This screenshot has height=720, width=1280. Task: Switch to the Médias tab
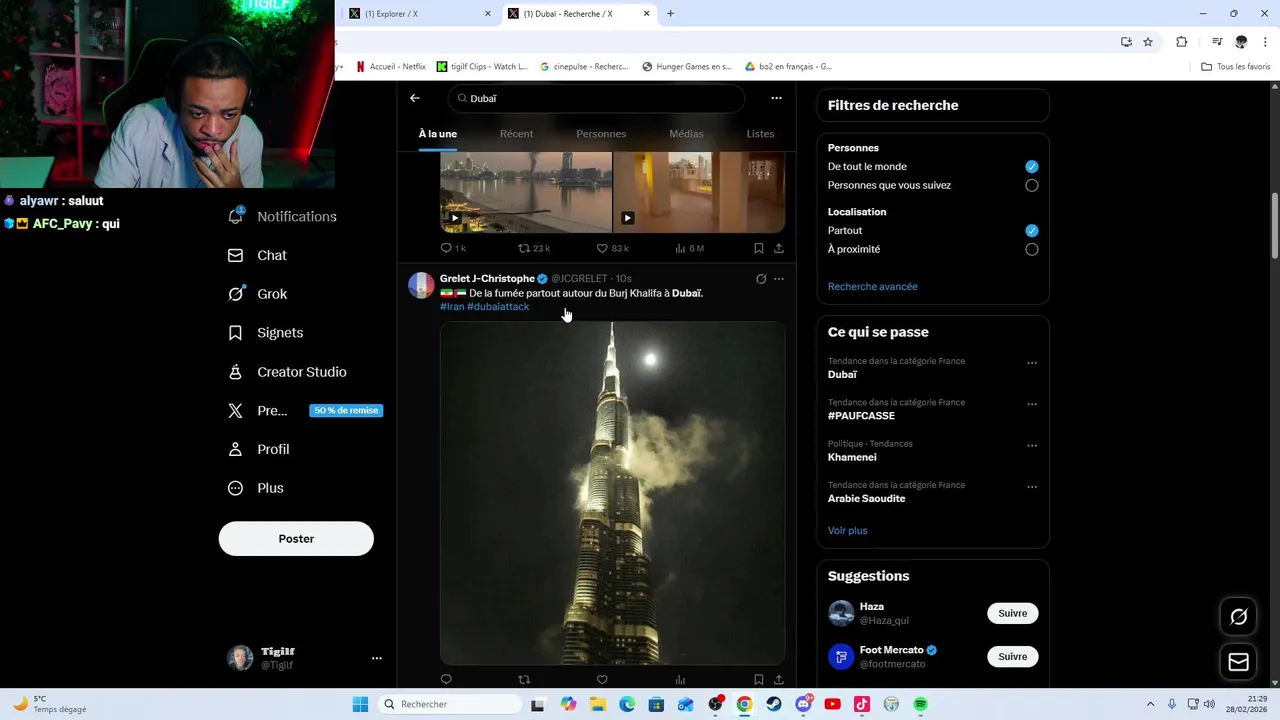pyautogui.click(x=686, y=134)
